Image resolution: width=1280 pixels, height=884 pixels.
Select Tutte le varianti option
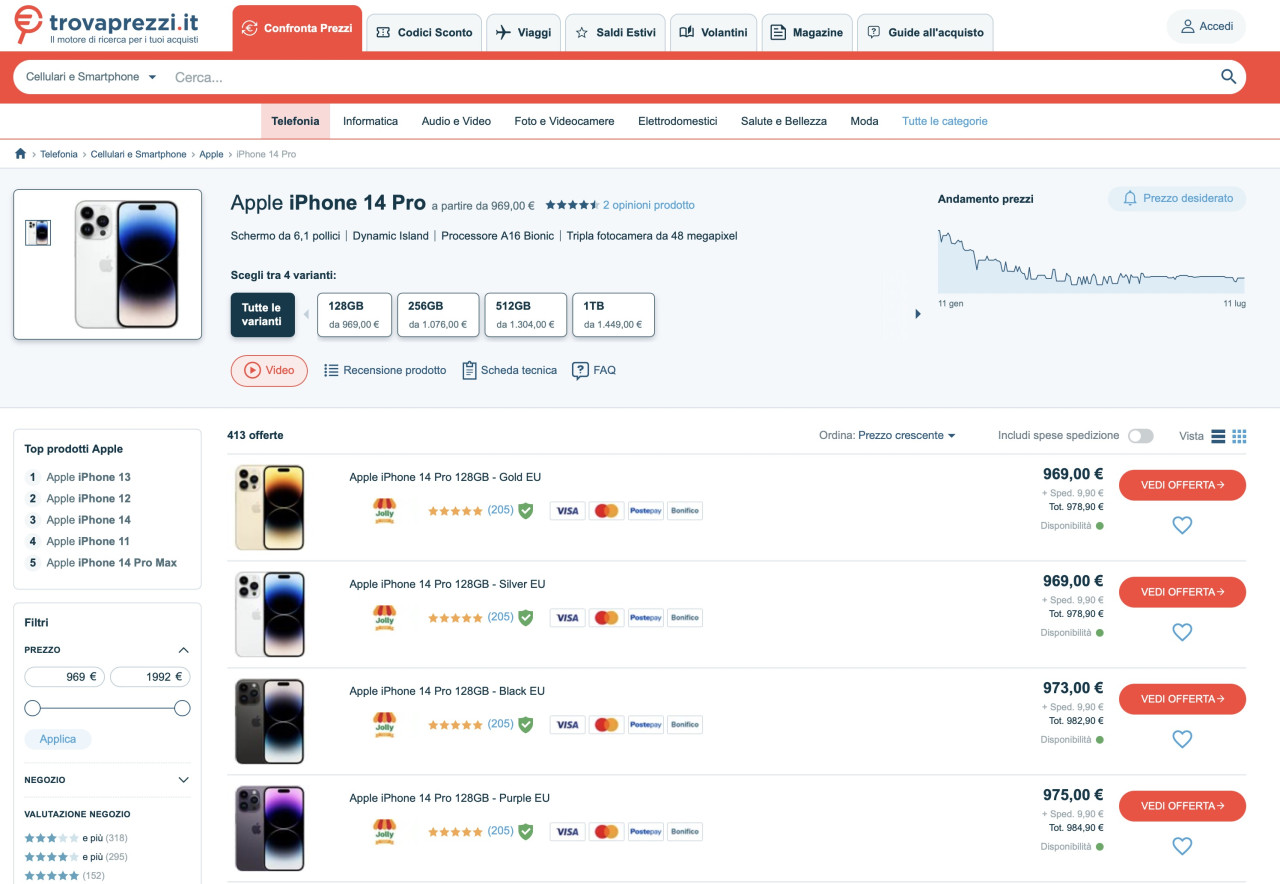tap(262, 314)
